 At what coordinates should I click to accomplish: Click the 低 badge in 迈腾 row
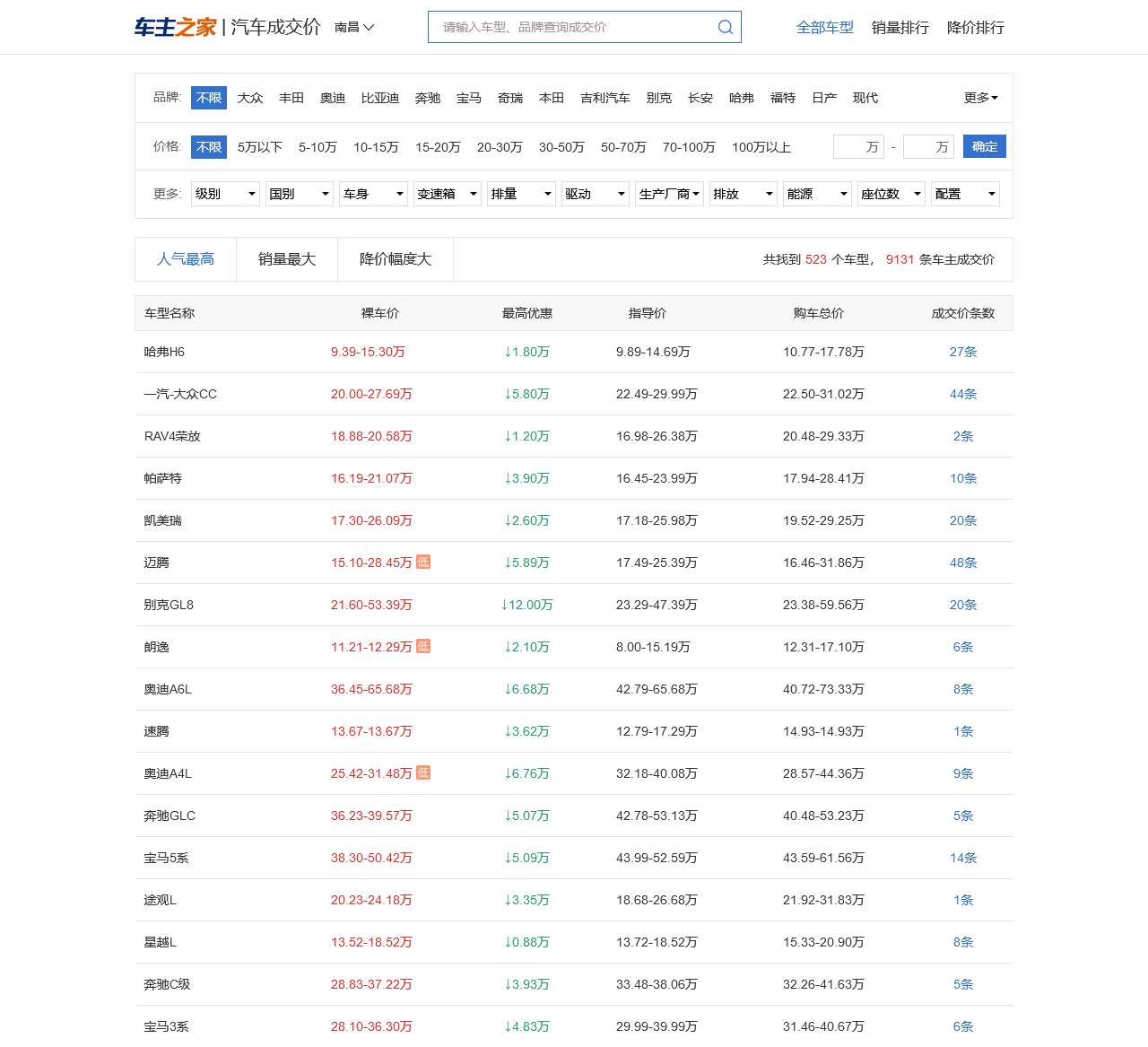[423, 562]
